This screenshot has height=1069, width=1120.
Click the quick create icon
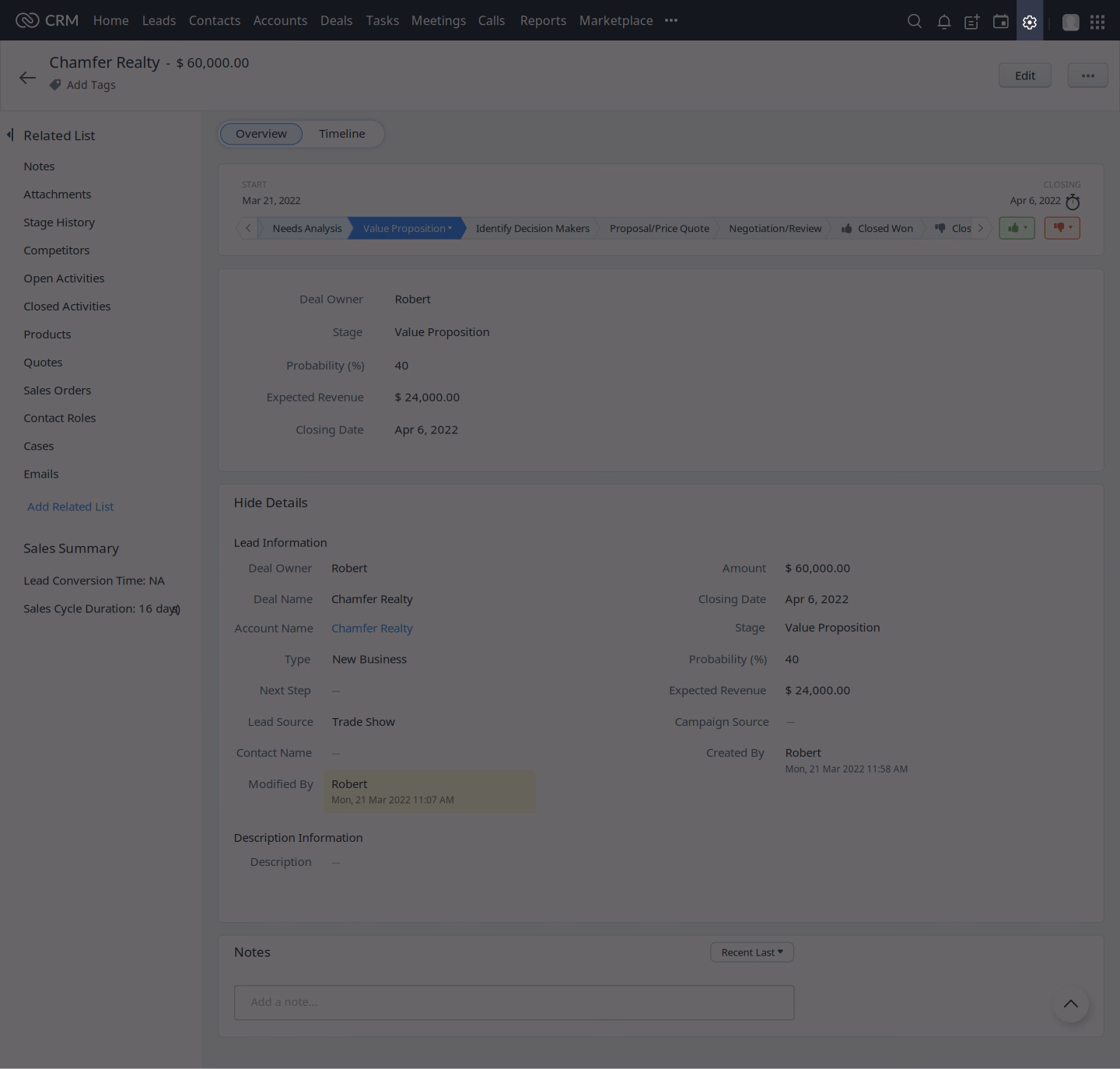(972, 22)
